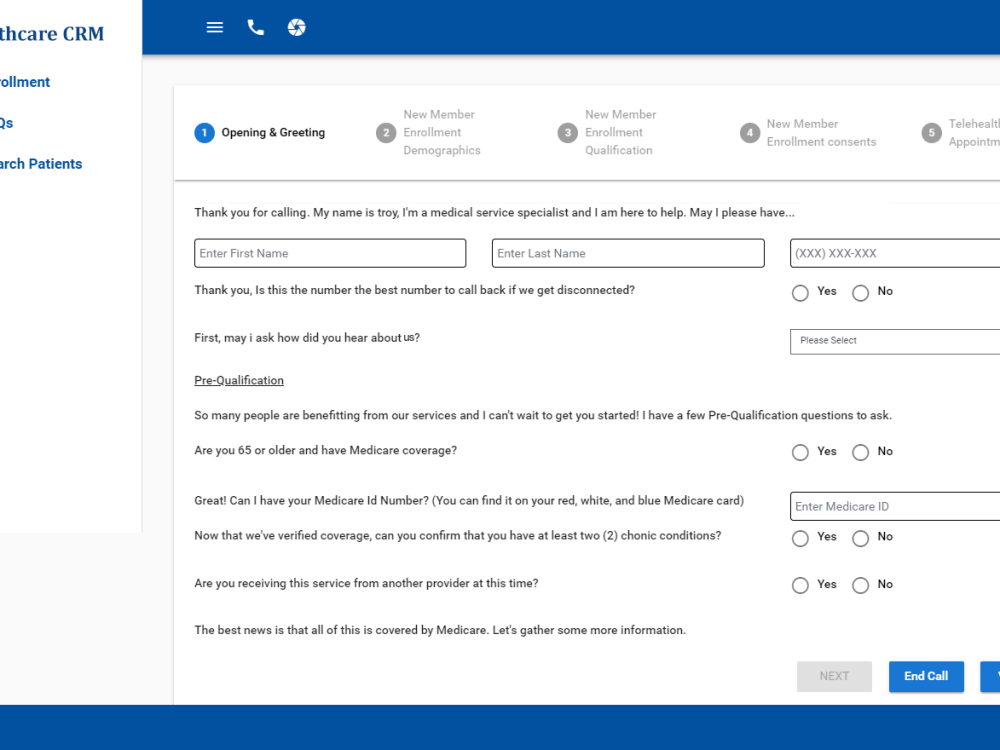Open the Enrollment sidebar link
Screen dimensions: 1000x750
(25, 82)
